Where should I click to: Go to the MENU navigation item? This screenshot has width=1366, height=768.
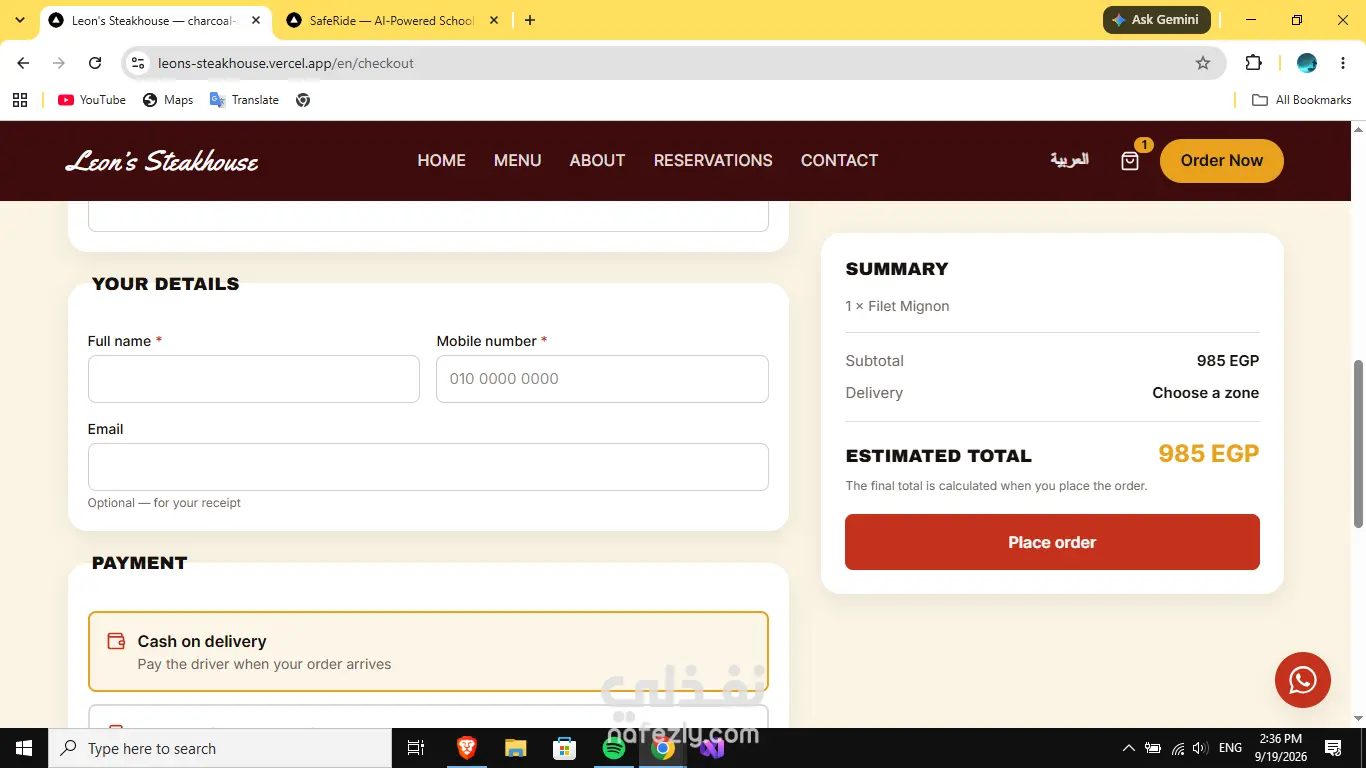[517, 160]
